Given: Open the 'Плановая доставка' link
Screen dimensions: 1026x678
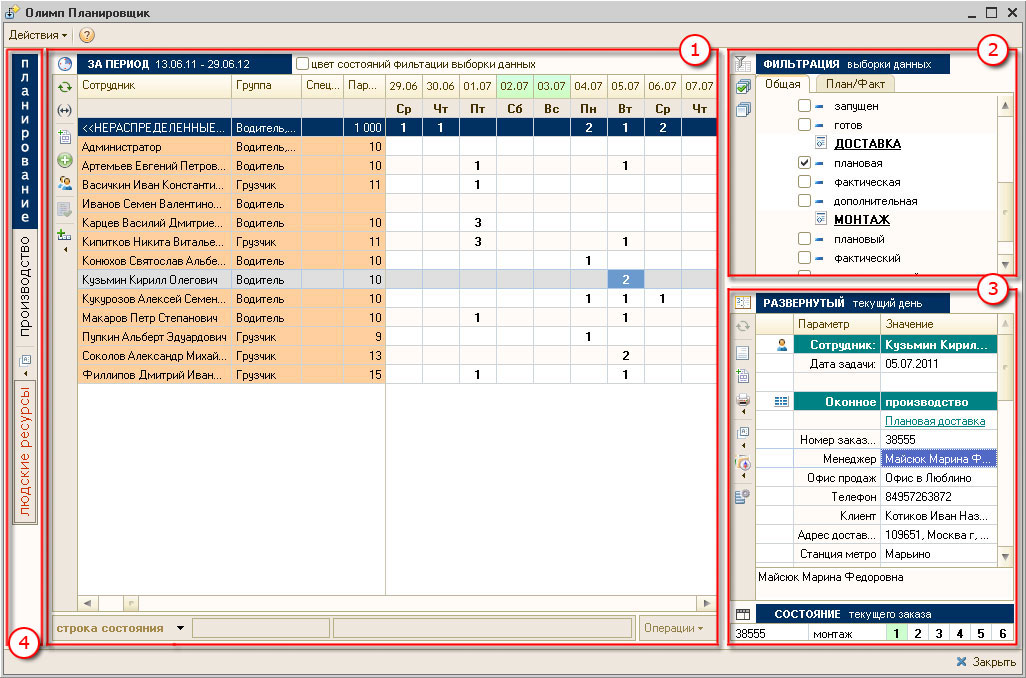Looking at the screenshot, I should [934, 421].
